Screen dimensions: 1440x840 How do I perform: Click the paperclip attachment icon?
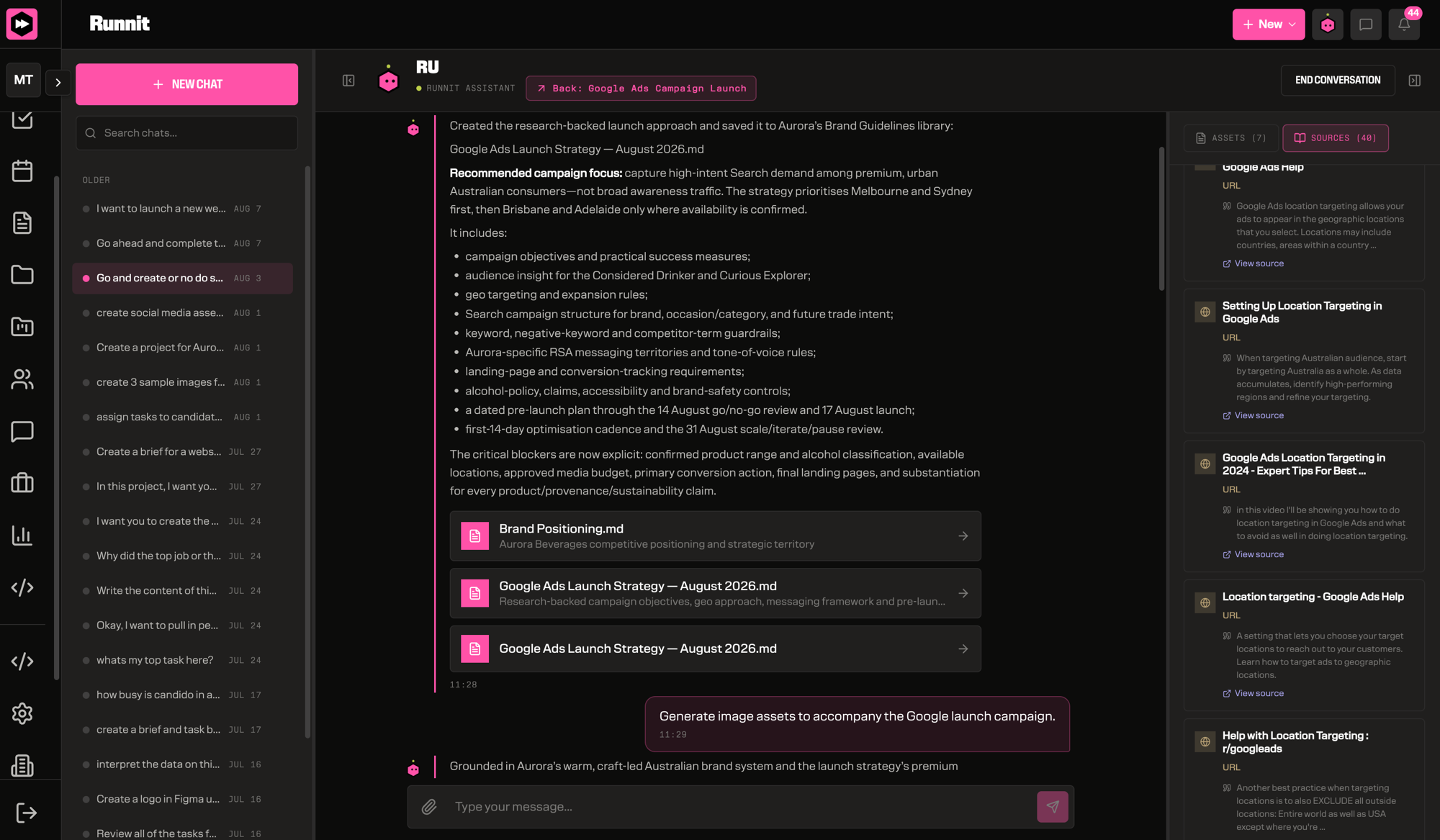pos(429,807)
